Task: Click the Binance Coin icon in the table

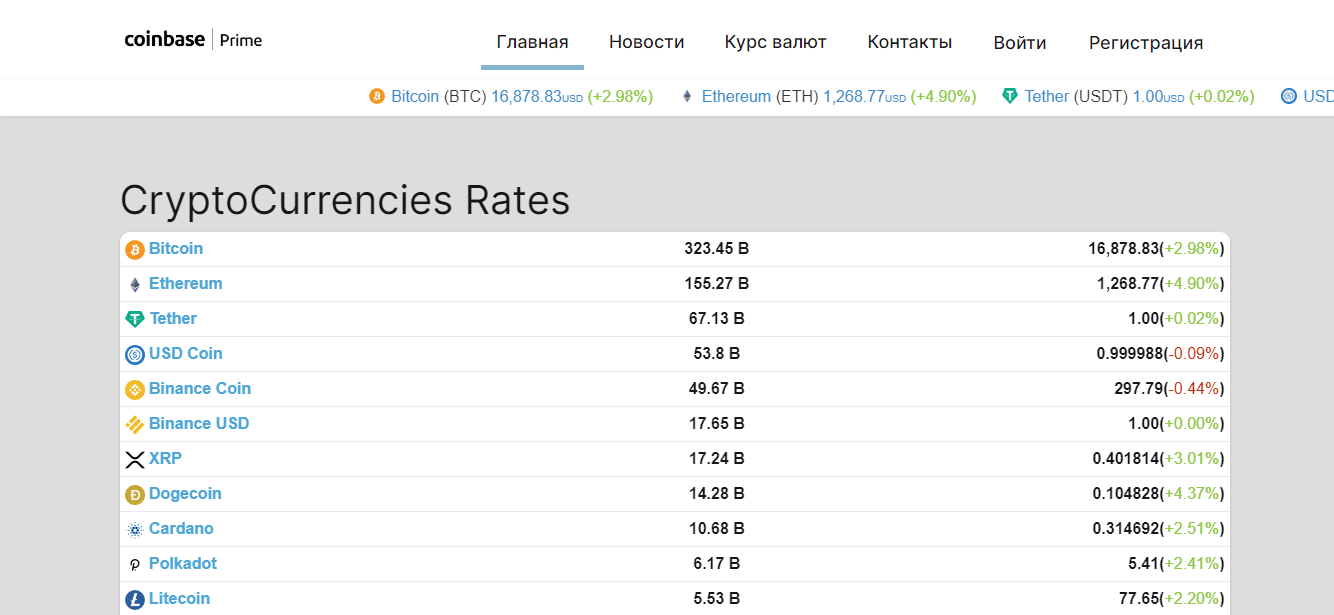Action: pos(135,389)
